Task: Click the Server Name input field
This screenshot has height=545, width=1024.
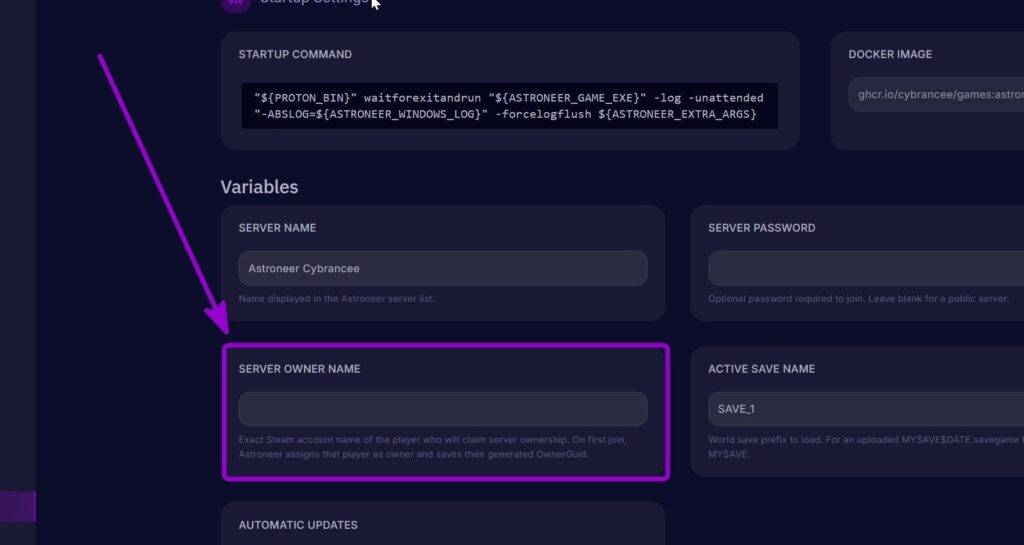Action: pyautogui.click(x=443, y=268)
